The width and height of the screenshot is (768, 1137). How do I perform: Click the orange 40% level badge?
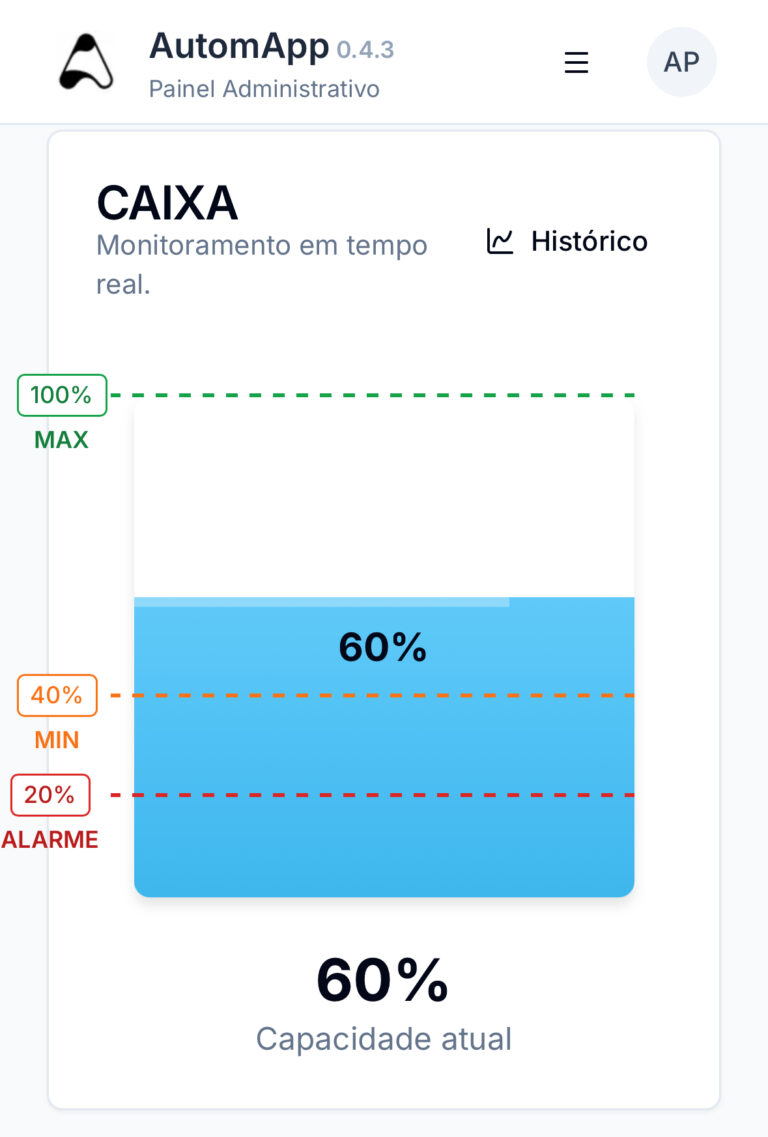click(x=57, y=695)
